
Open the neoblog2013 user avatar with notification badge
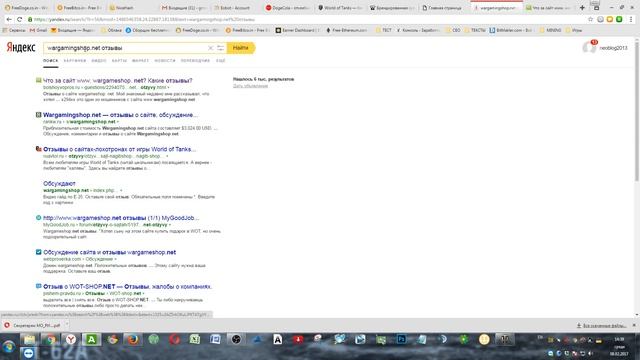589,47
